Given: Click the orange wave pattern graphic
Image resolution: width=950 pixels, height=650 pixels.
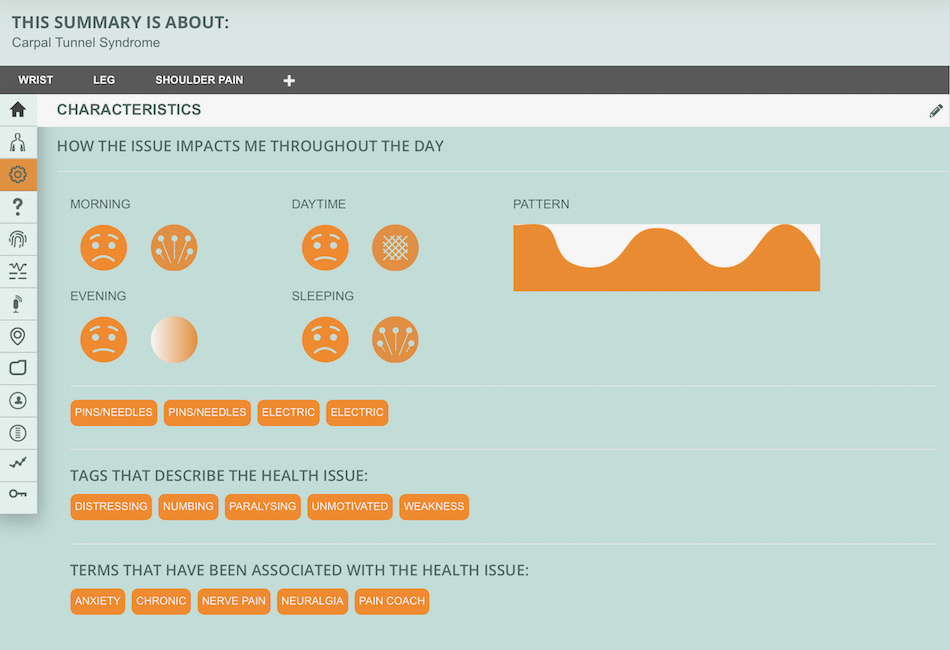Looking at the screenshot, I should [666, 257].
